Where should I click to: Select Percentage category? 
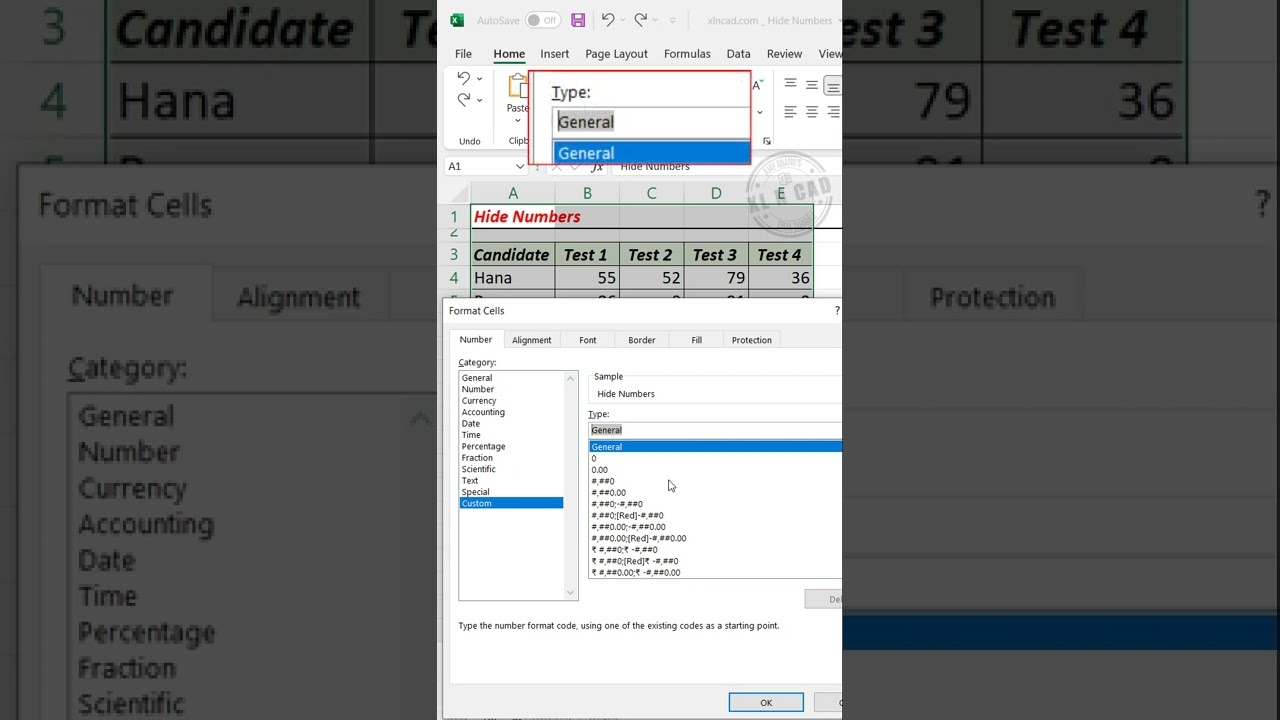(511, 447)
